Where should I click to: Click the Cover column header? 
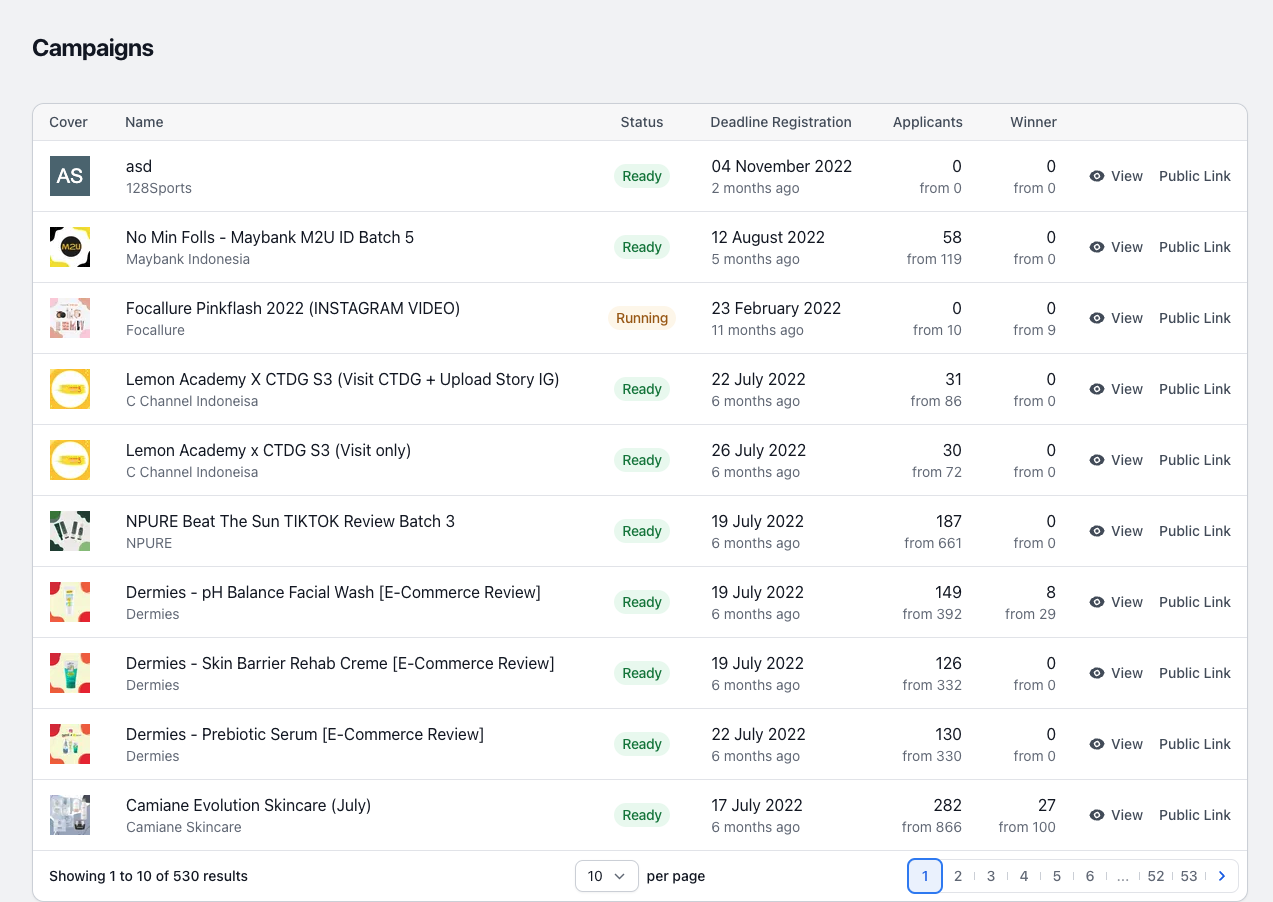point(68,122)
